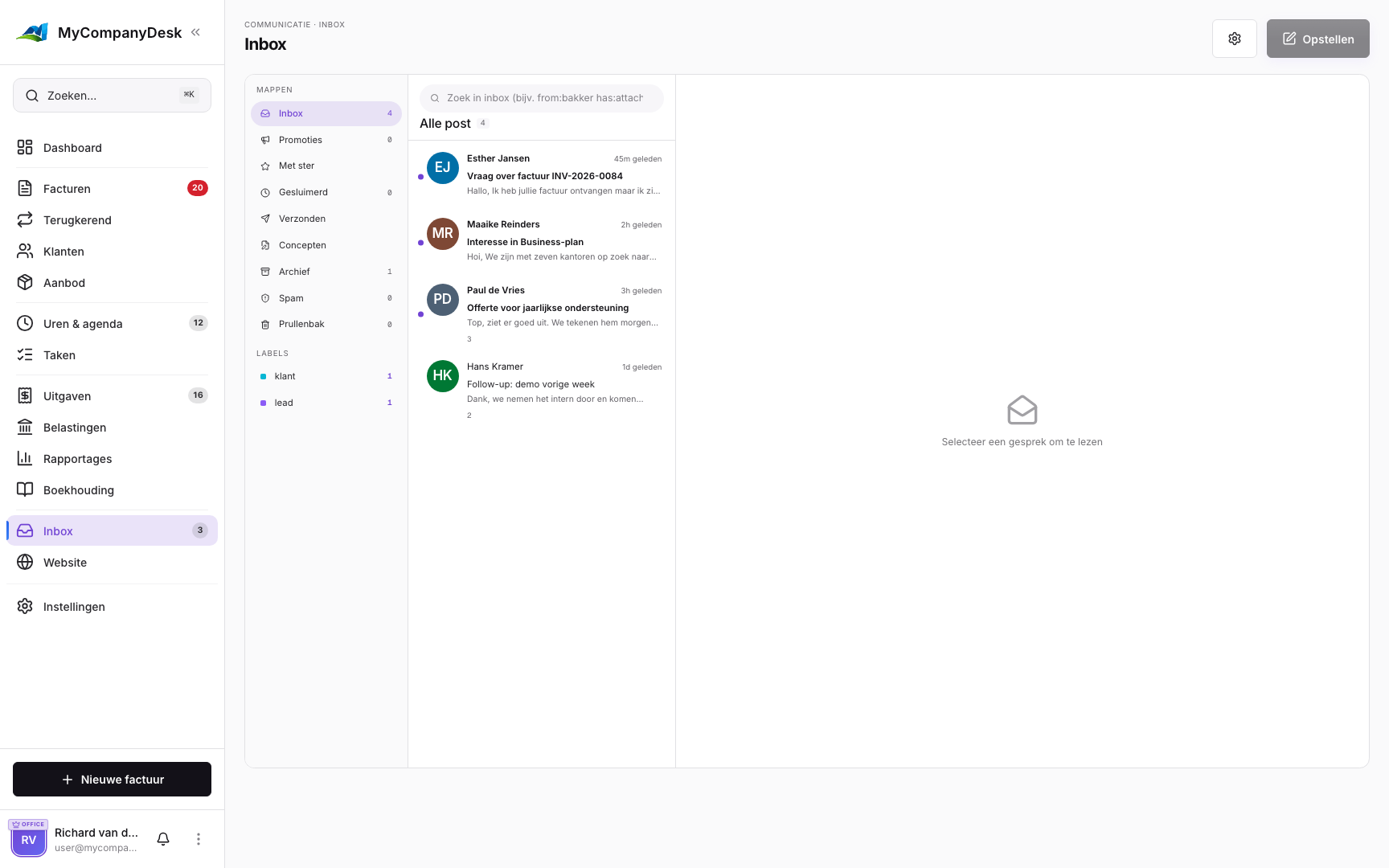Open Hans Kramer follow-up thread
1389x868 pixels.
542,390
